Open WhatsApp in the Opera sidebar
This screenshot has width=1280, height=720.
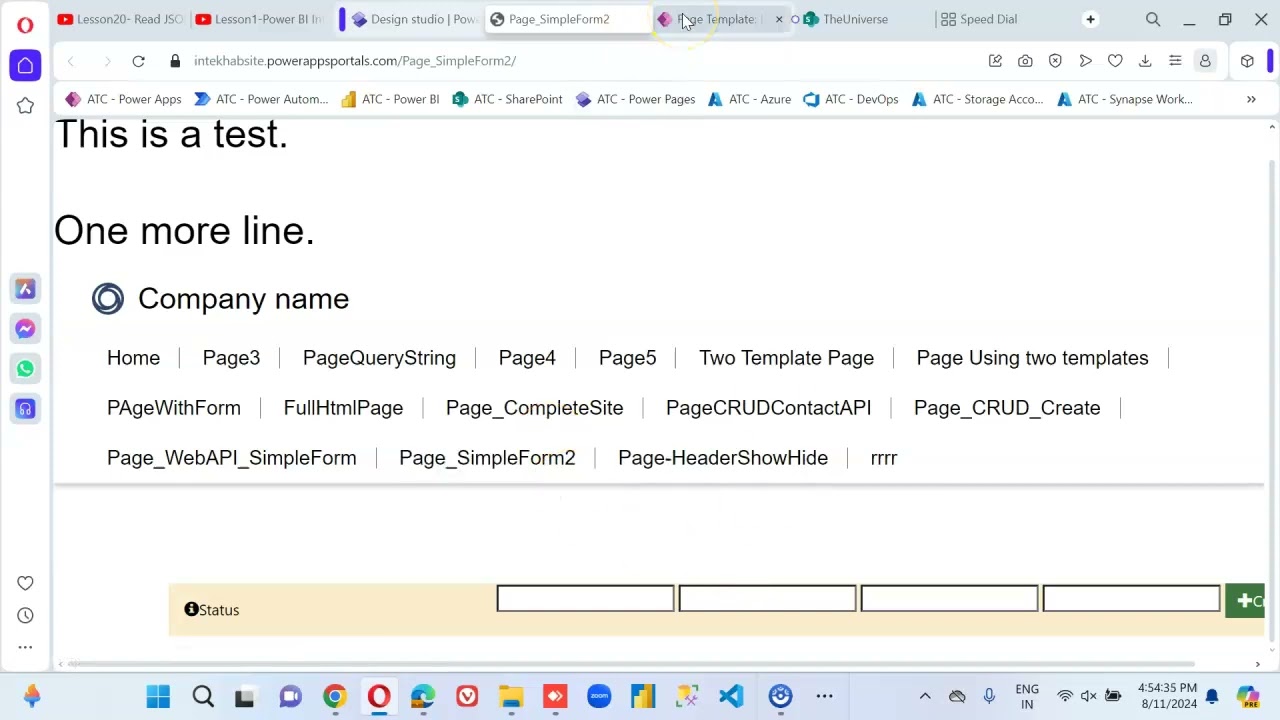(x=25, y=369)
